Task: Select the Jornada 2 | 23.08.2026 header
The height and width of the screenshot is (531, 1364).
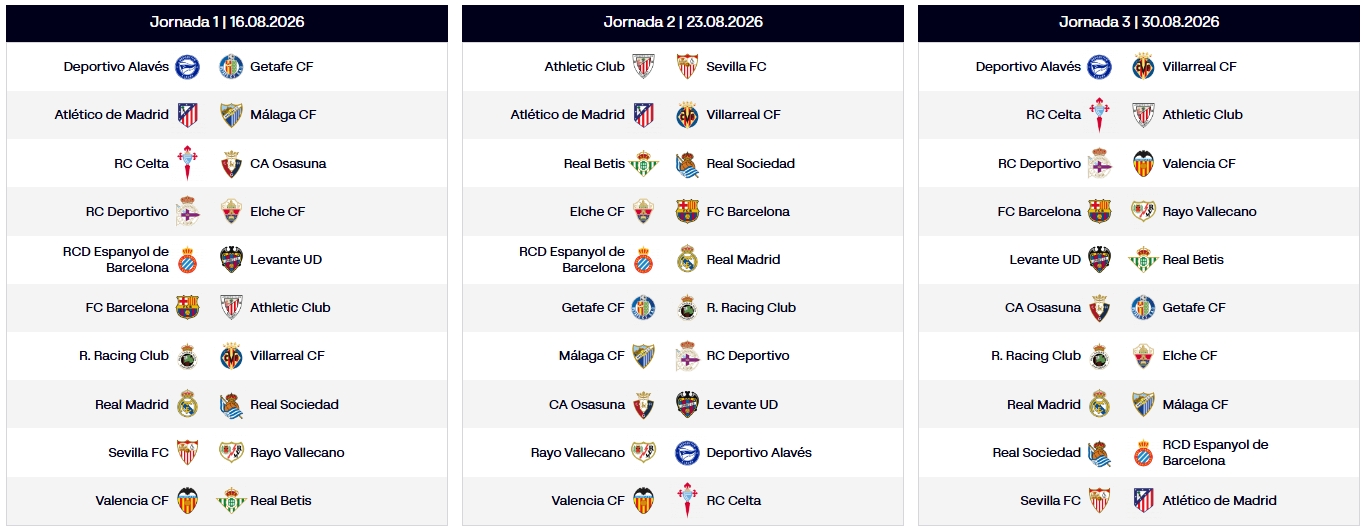Action: click(x=683, y=23)
